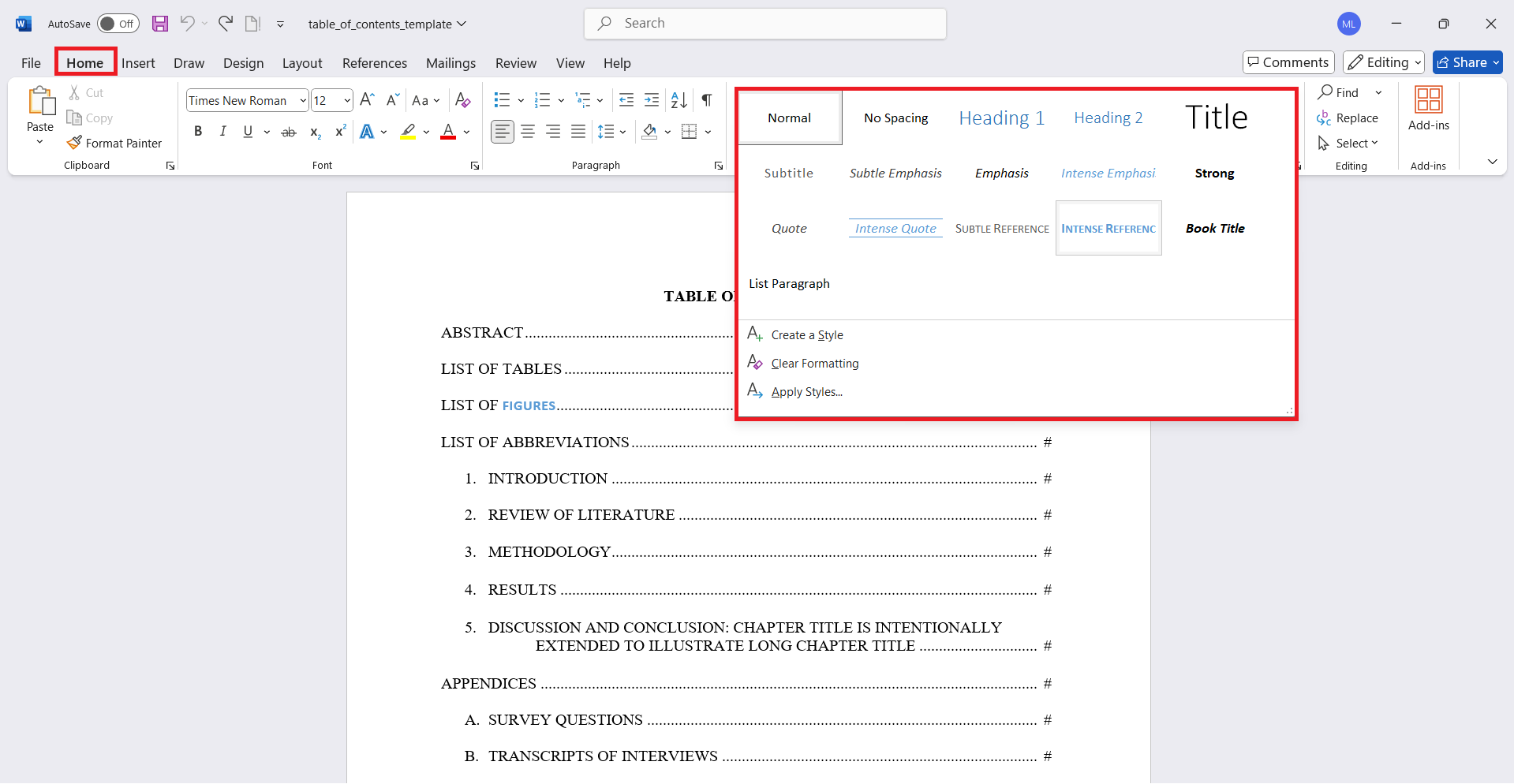Open the File menu
Screen dimensions: 1514x784
pos(31,63)
